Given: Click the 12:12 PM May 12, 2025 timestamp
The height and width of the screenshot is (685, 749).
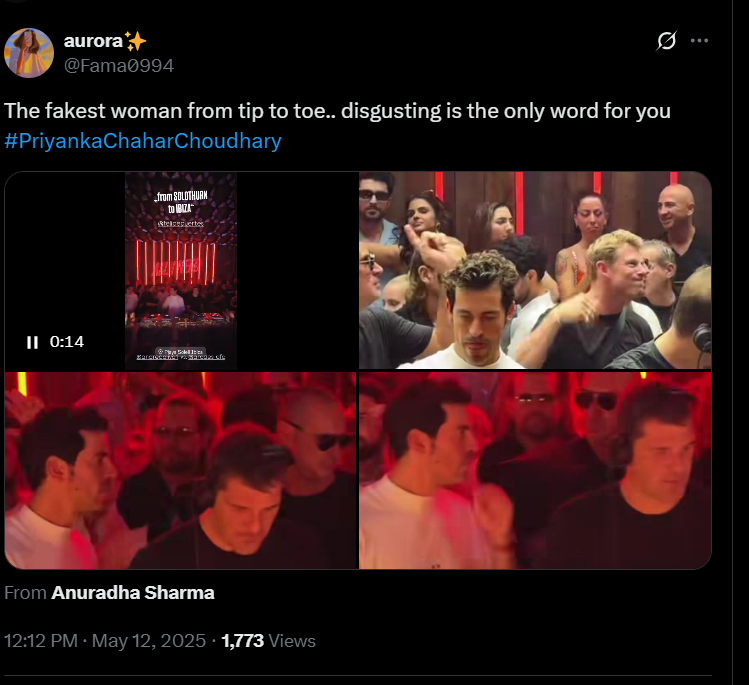Looking at the screenshot, I should [x=105, y=641].
